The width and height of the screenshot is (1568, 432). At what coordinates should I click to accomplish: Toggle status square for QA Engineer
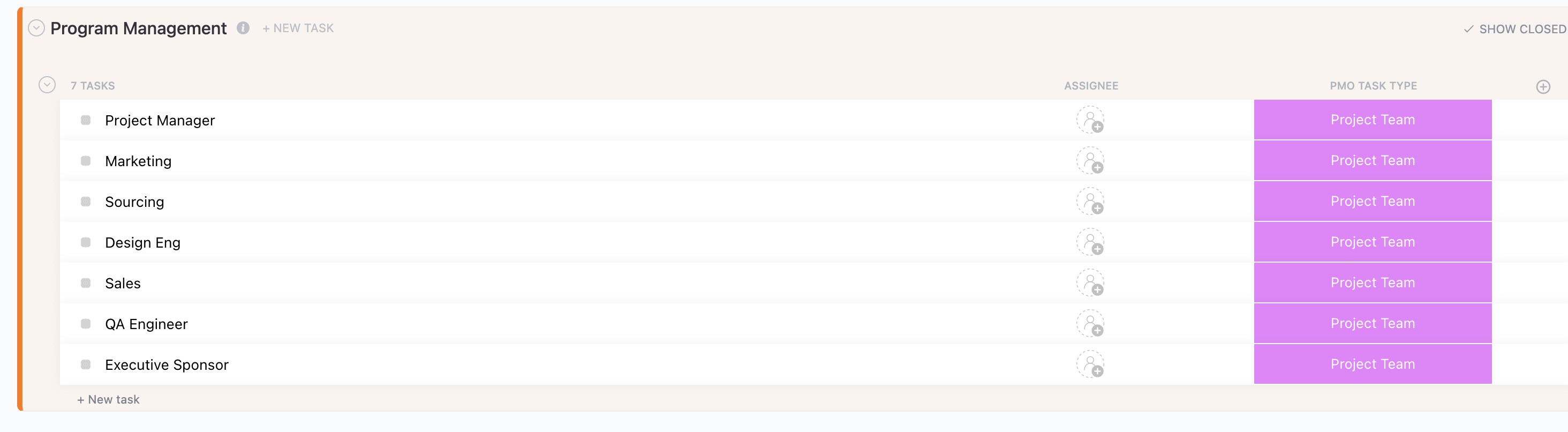(x=86, y=324)
